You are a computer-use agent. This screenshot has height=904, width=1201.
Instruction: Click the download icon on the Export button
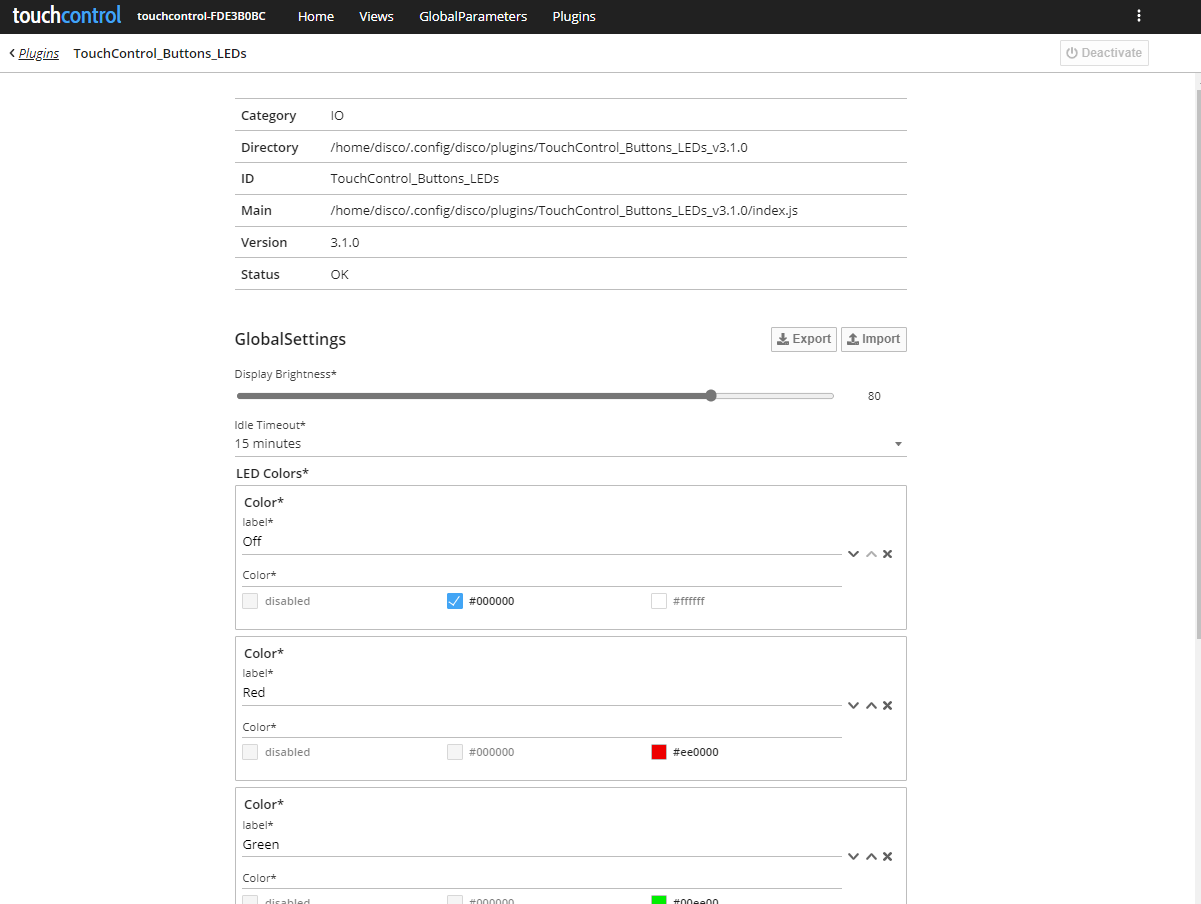[x=782, y=339]
